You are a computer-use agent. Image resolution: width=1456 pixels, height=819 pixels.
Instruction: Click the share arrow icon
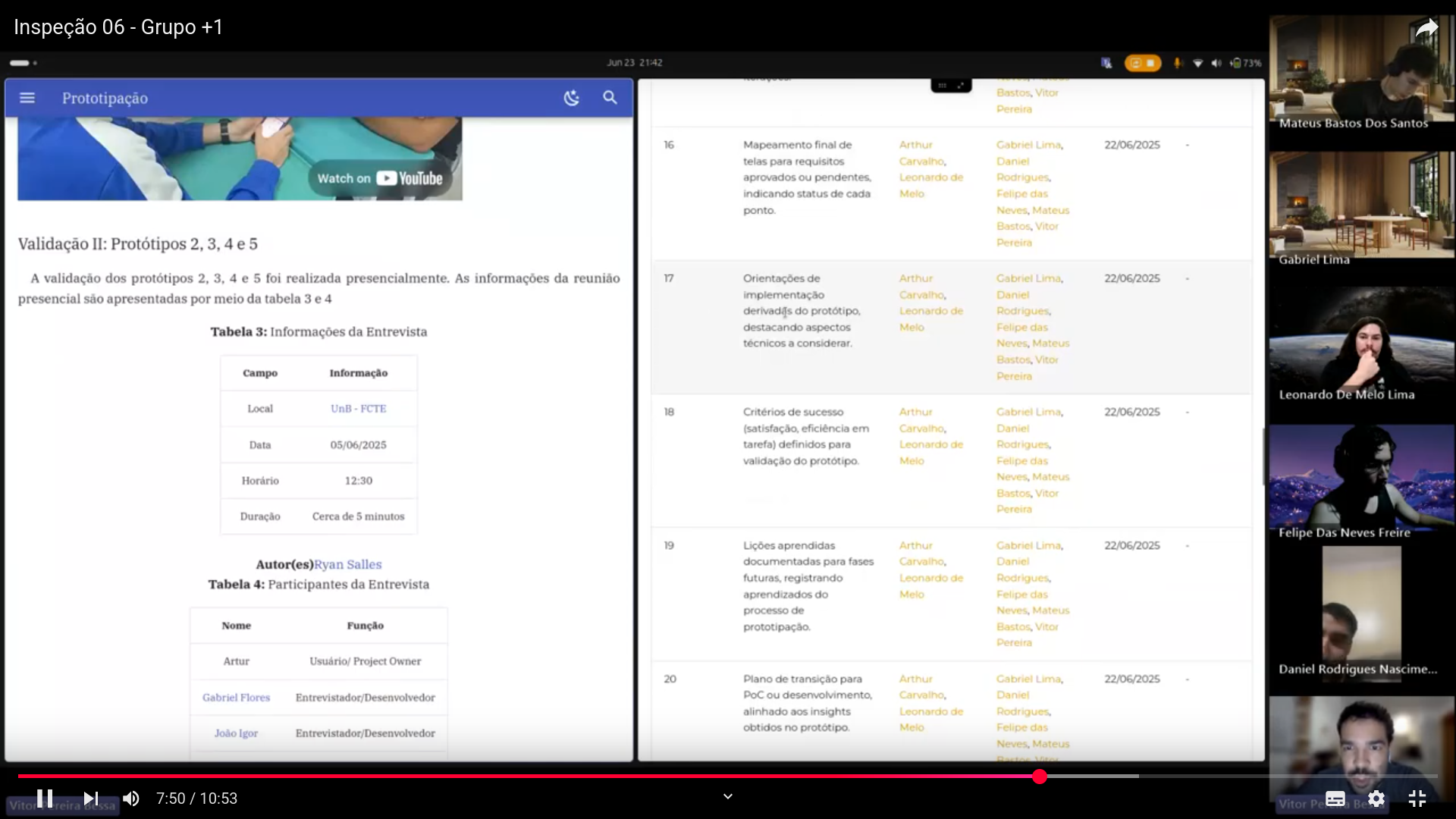(1427, 29)
